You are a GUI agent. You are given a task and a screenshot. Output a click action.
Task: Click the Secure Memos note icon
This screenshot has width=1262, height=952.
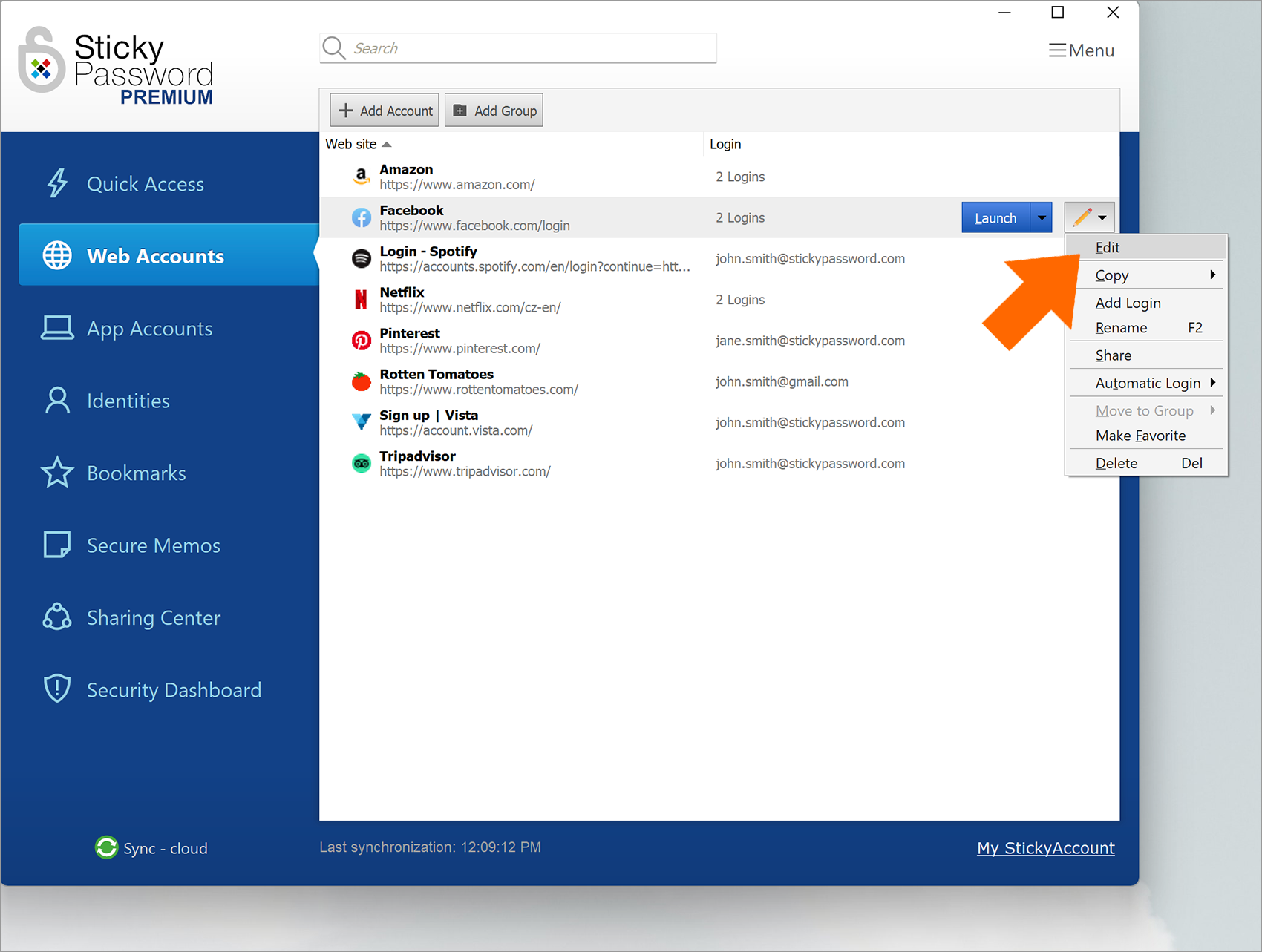coord(57,545)
